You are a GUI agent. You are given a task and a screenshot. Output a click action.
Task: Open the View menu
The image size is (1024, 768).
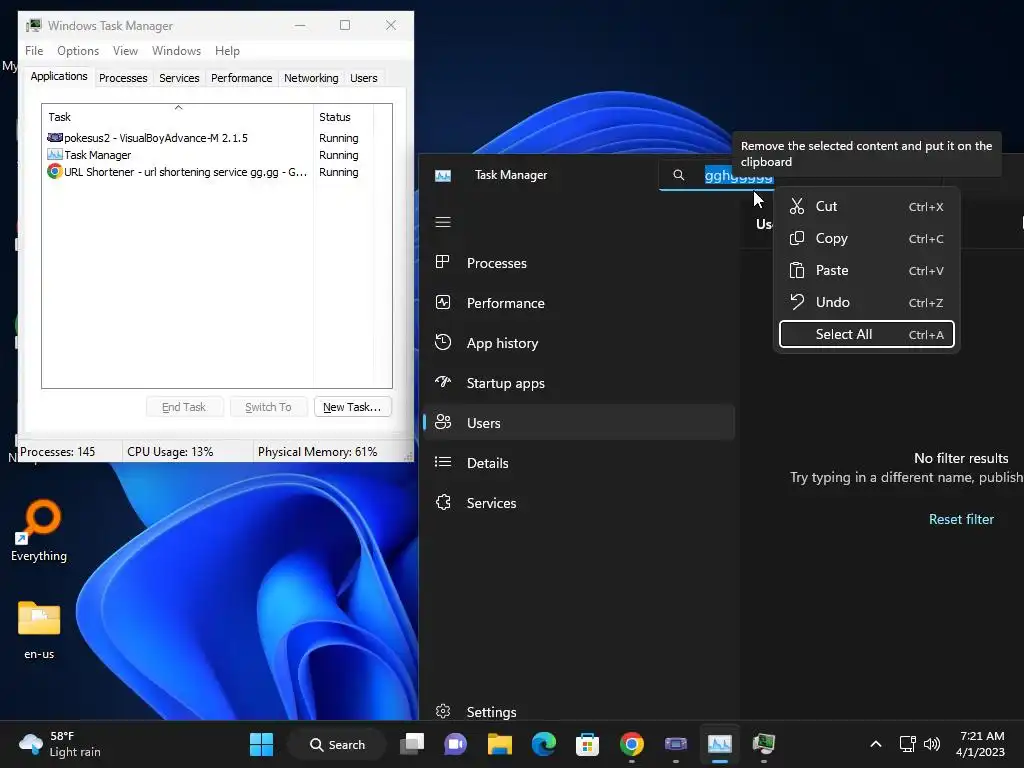tap(125, 50)
